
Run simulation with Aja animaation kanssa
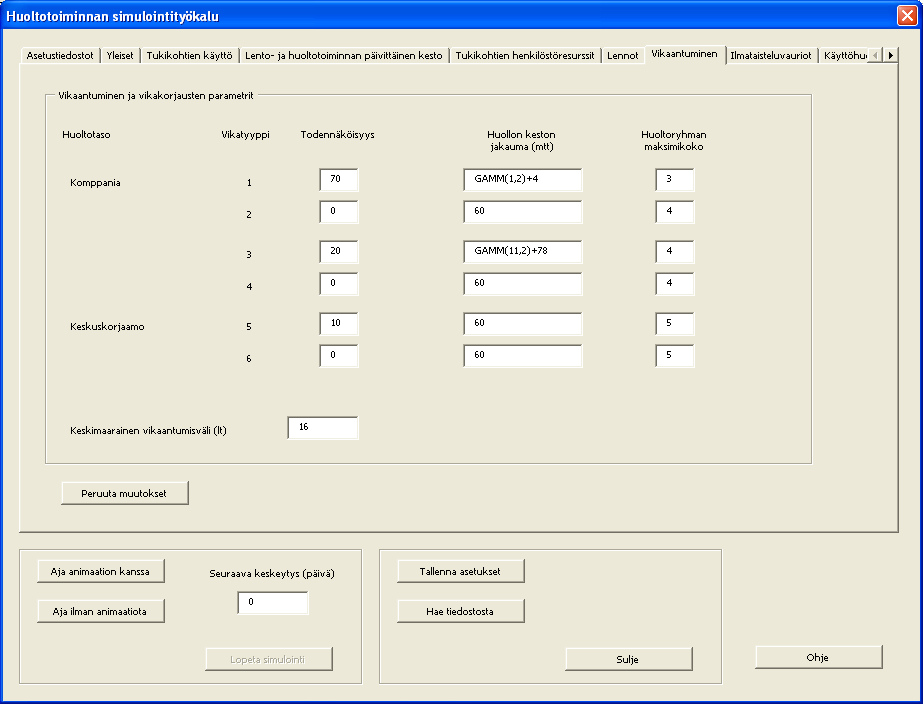click(101, 571)
